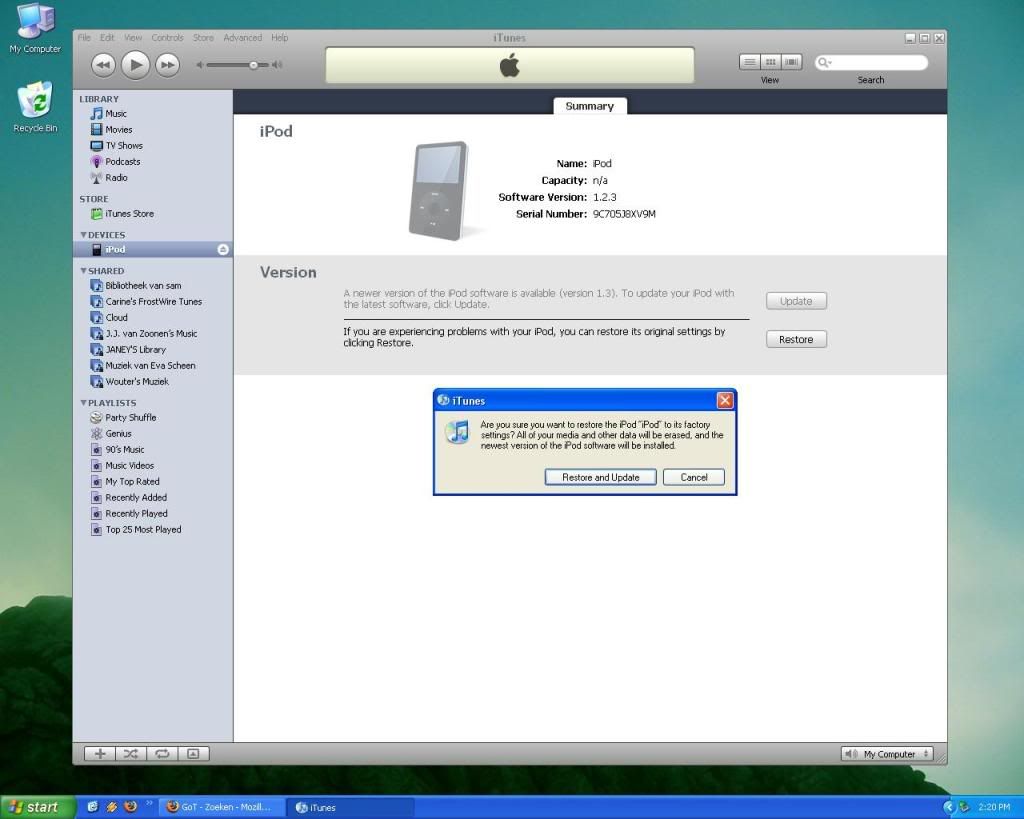Open the Controls menu
This screenshot has height=819, width=1024.
167,38
